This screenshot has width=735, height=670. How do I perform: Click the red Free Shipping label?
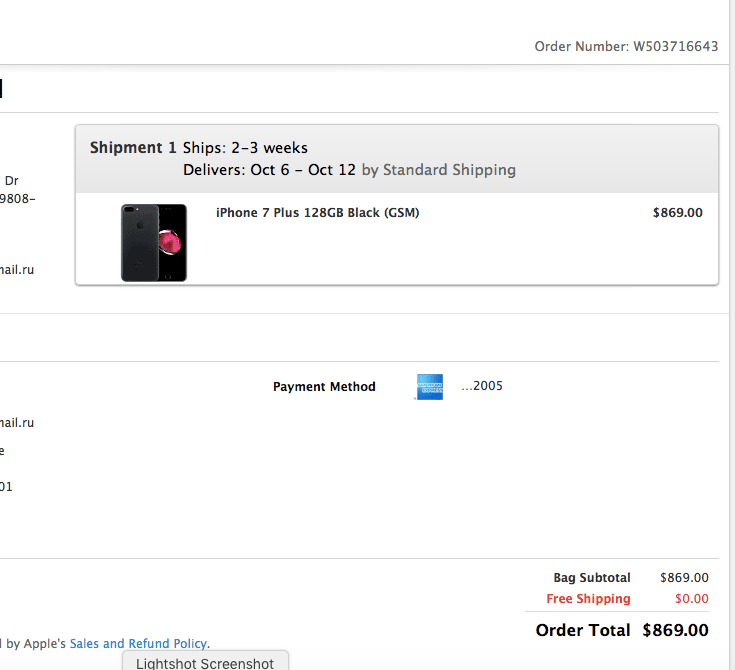point(588,599)
